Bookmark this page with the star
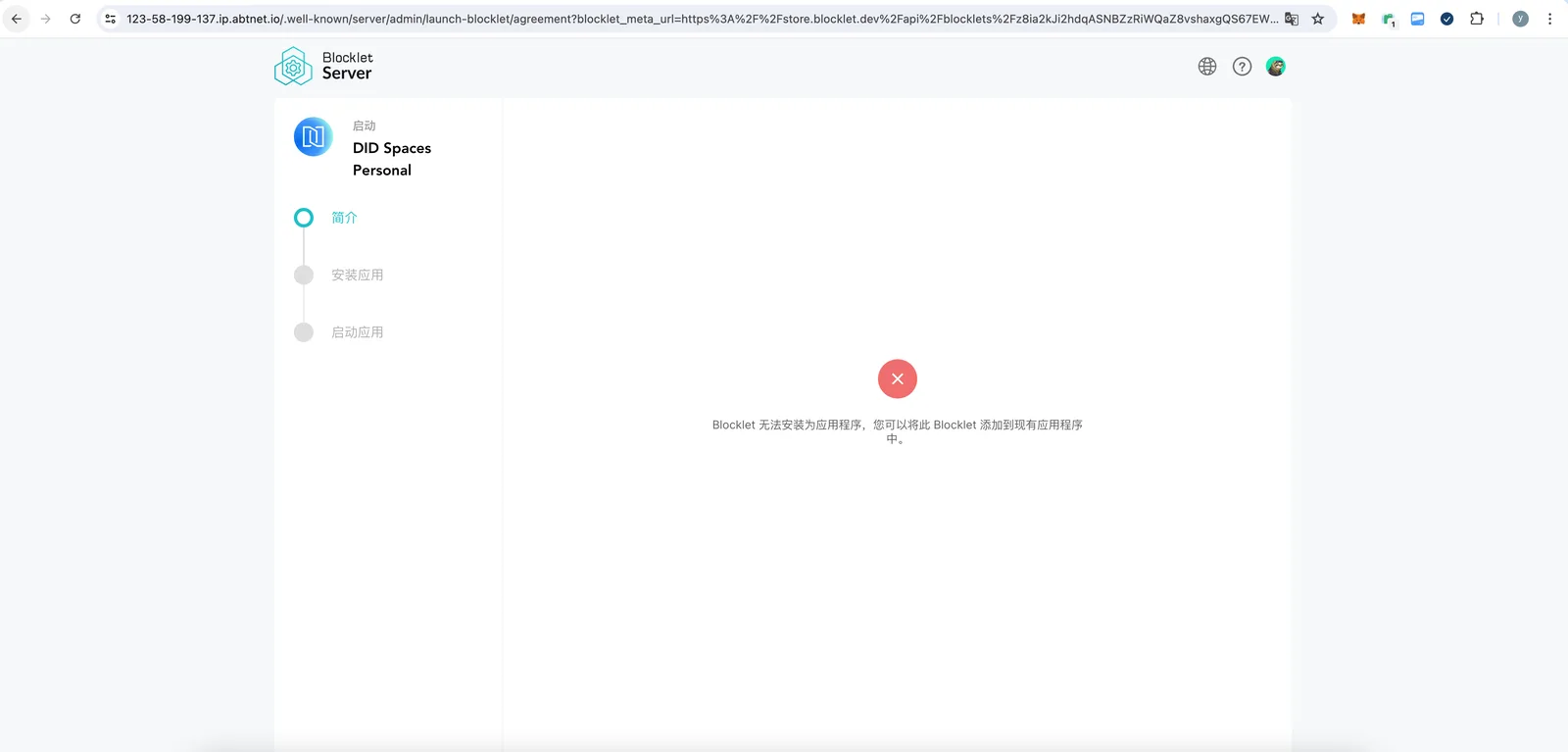This screenshot has width=1568, height=752. (x=1318, y=19)
